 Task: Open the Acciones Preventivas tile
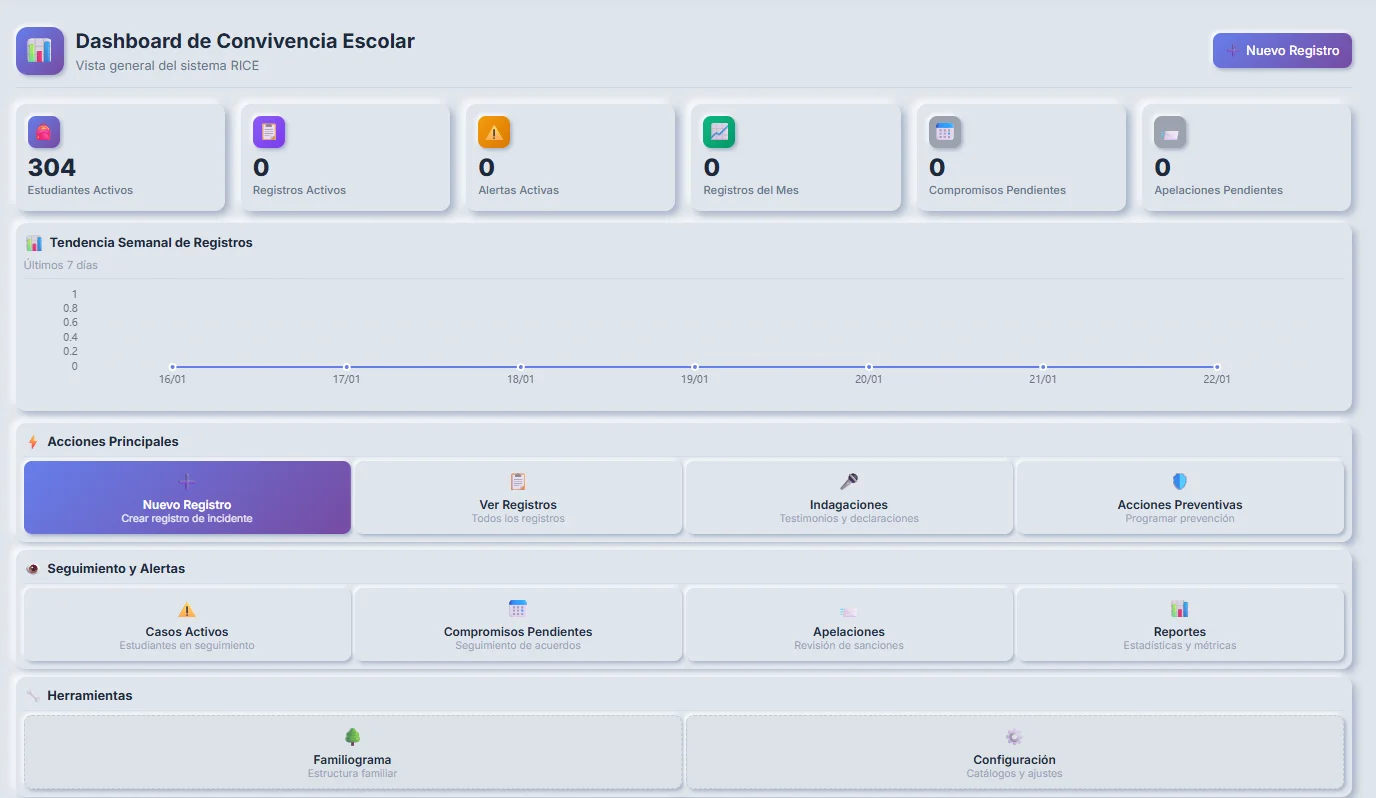pos(1180,497)
